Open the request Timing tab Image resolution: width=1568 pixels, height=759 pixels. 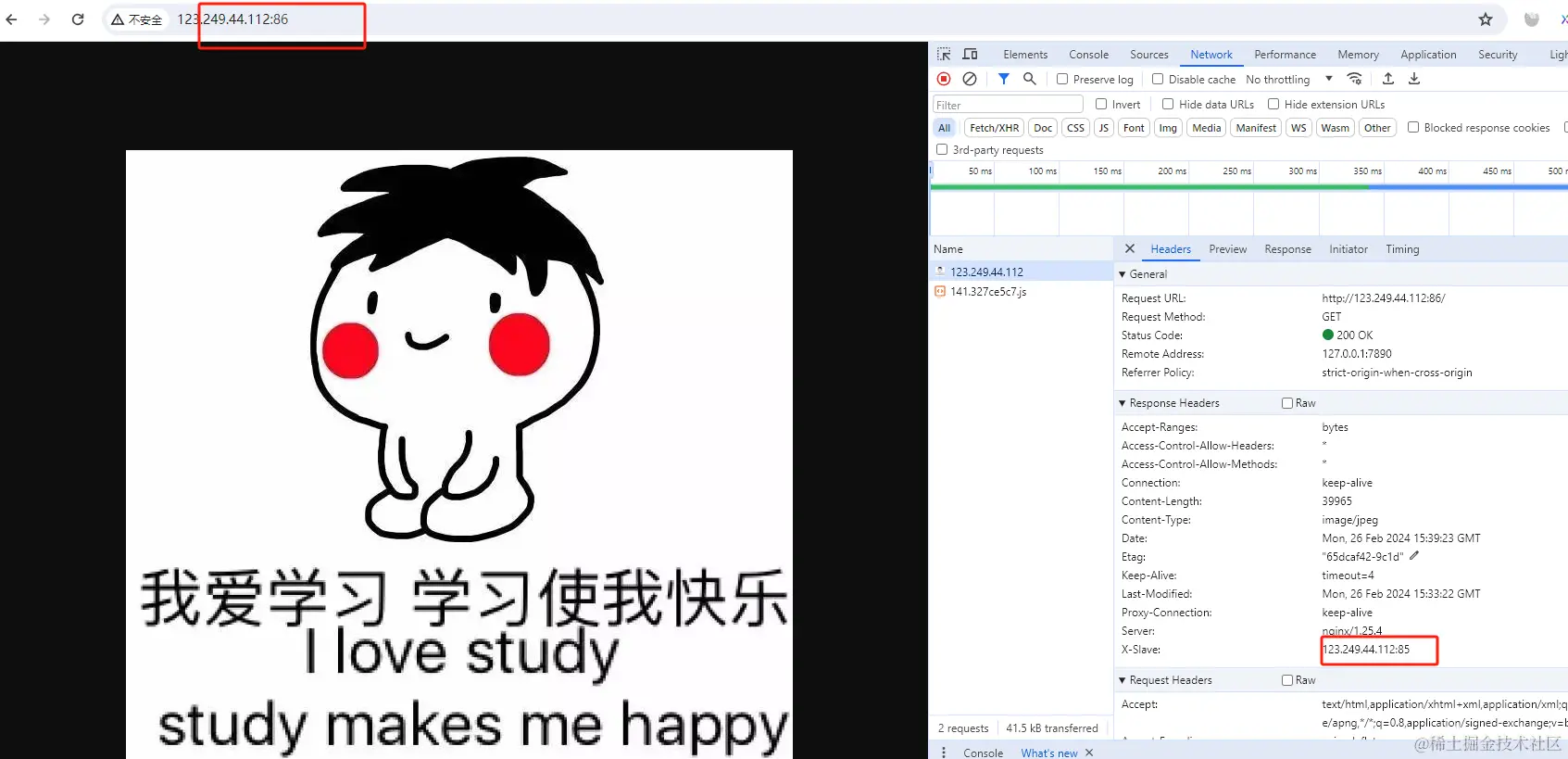[1402, 249]
